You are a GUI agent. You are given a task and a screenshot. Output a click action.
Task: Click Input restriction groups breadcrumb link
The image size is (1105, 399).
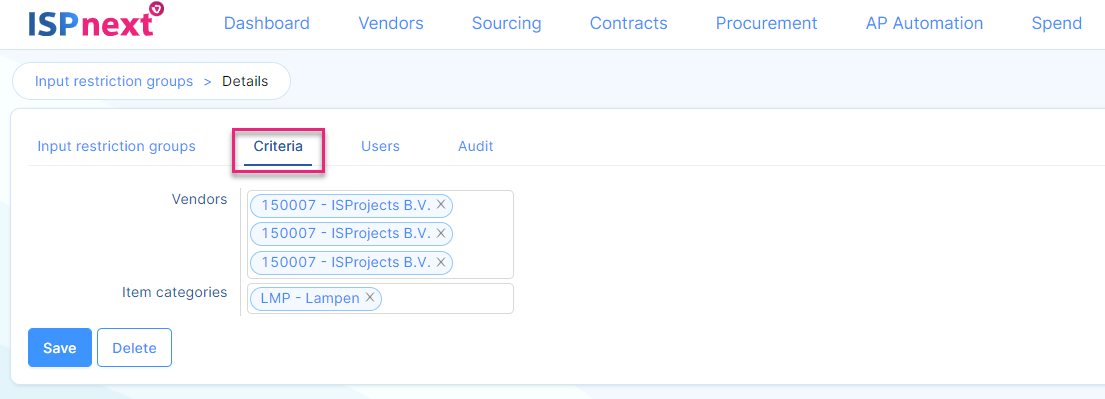tap(114, 81)
